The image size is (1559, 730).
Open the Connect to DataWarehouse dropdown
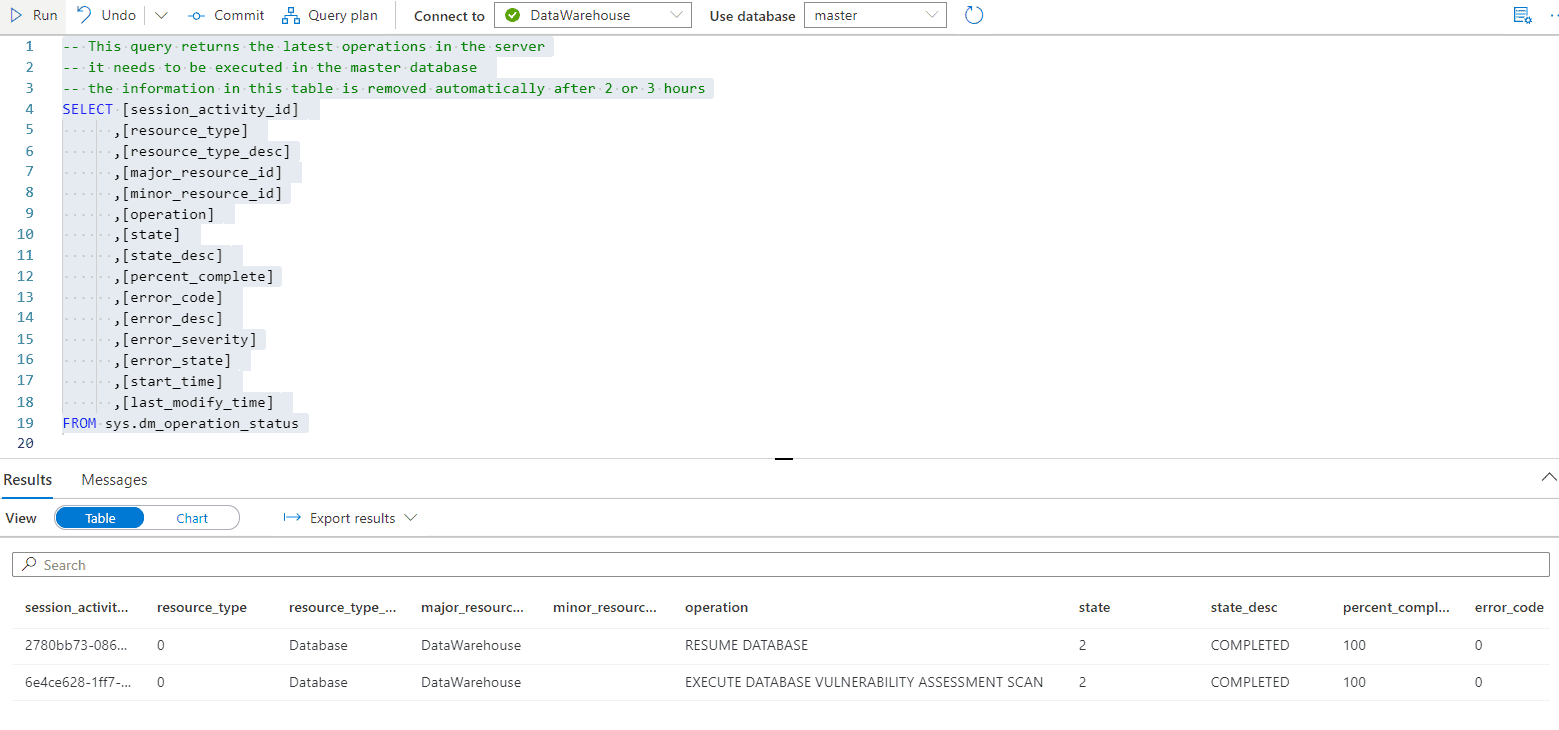(x=593, y=15)
